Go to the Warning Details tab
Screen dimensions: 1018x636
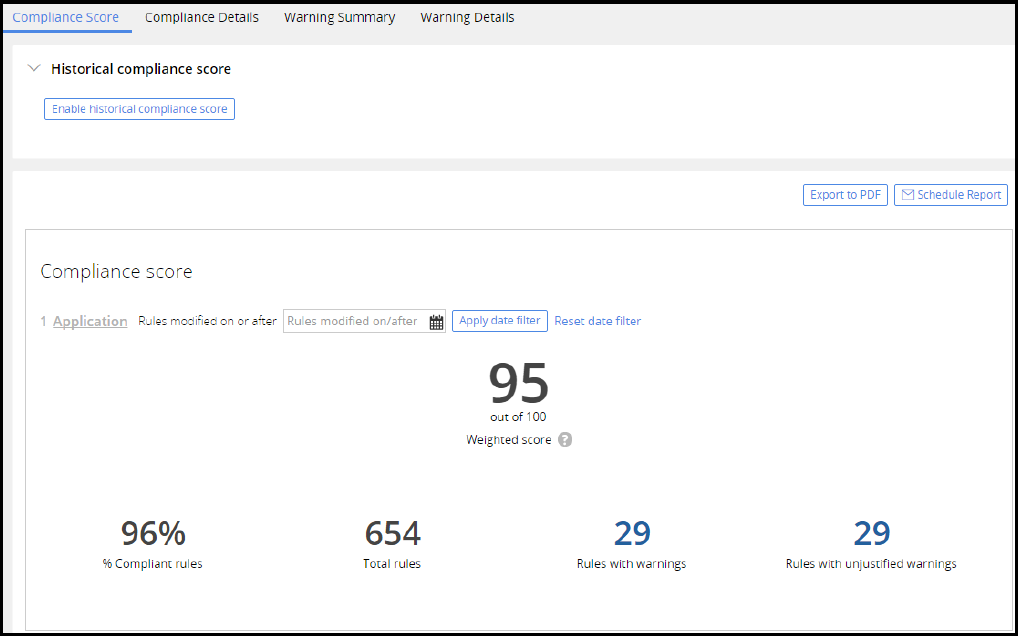tap(467, 17)
